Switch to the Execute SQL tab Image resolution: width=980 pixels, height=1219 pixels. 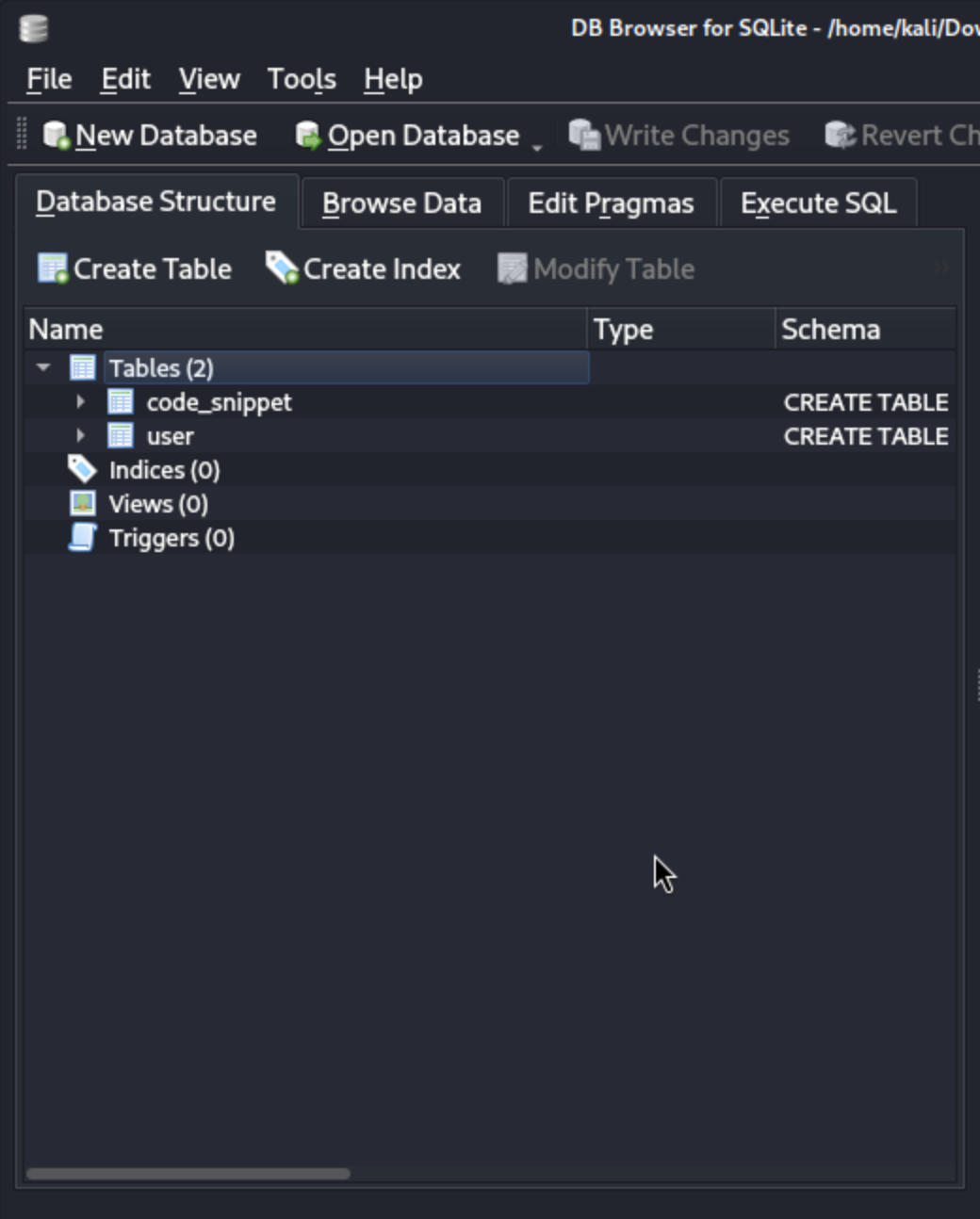coord(818,203)
